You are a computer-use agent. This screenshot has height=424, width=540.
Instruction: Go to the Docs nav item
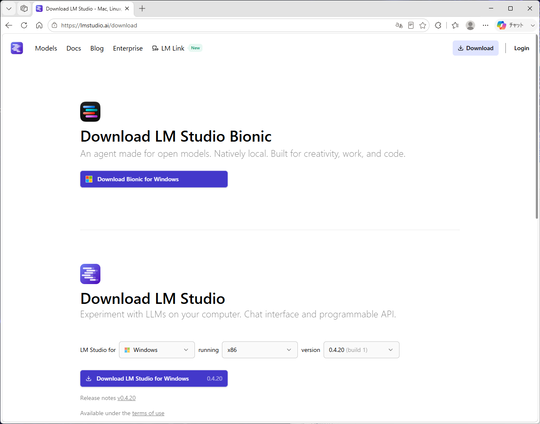[x=74, y=49]
